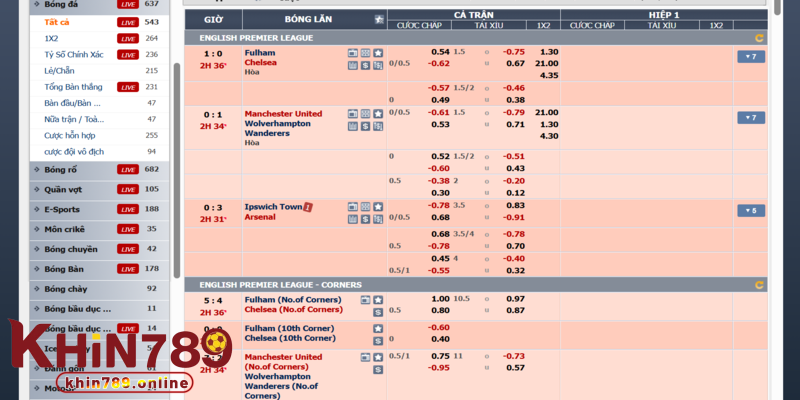
Task: Click dollar icon for Manchester United No.of Corners
Action: point(378,369)
